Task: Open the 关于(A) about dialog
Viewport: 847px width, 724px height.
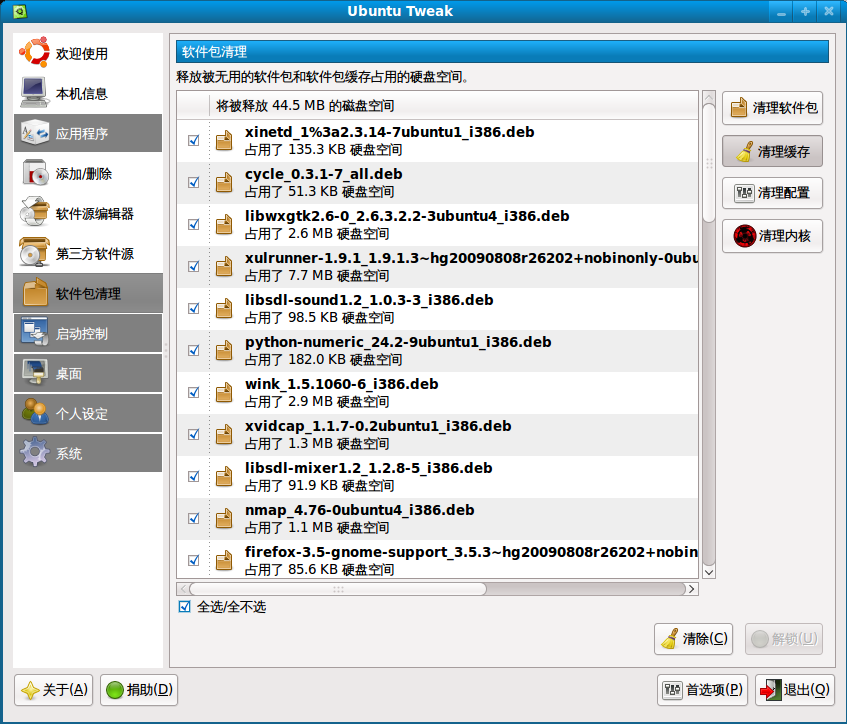Action: 53,690
